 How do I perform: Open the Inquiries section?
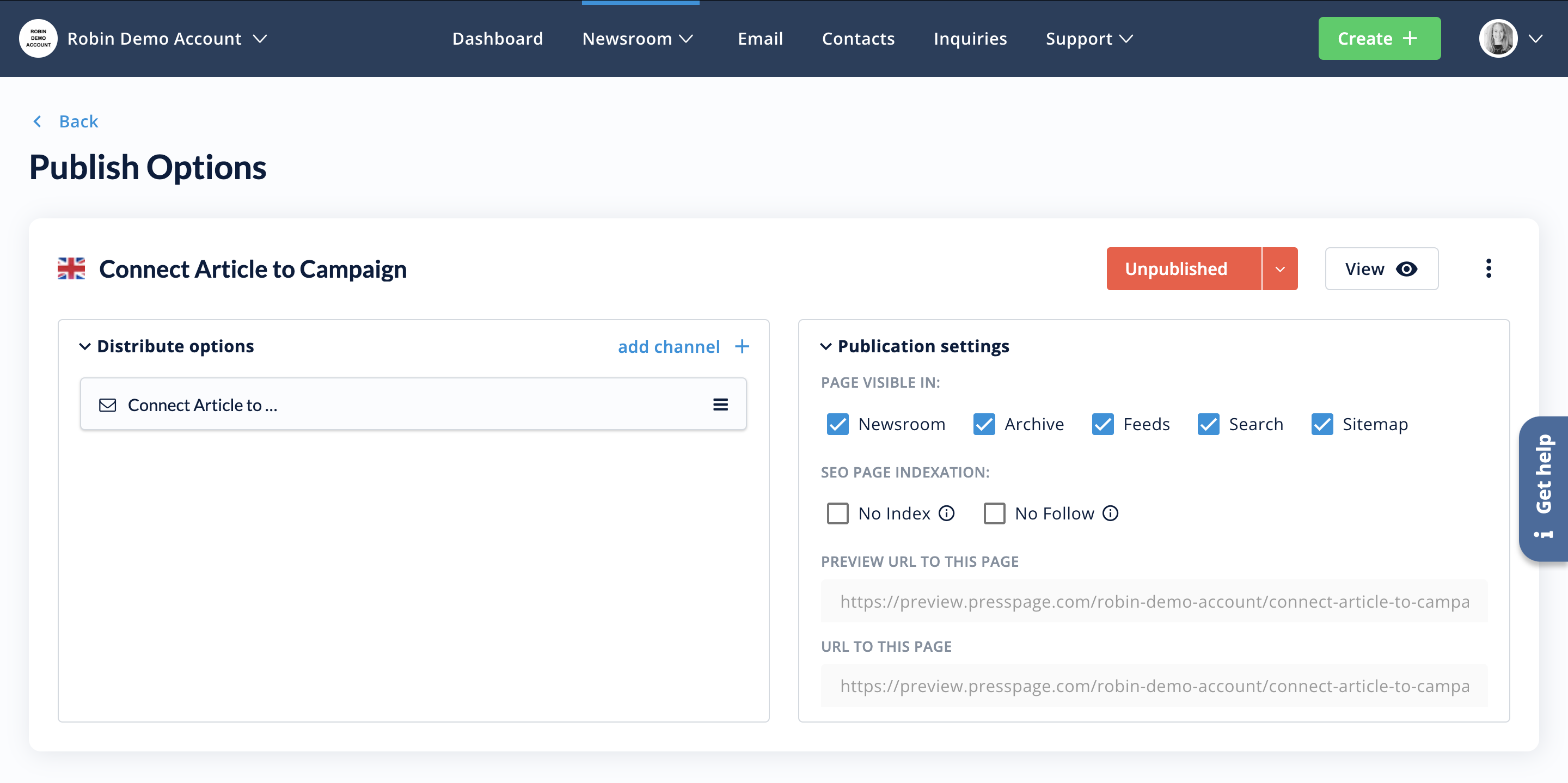[970, 38]
